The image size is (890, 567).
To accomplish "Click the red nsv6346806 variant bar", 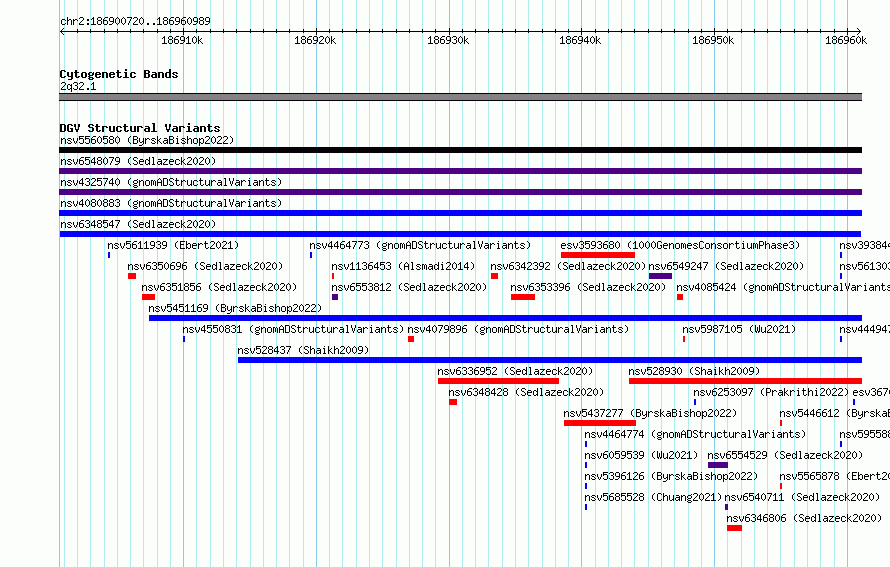I will (x=734, y=528).
